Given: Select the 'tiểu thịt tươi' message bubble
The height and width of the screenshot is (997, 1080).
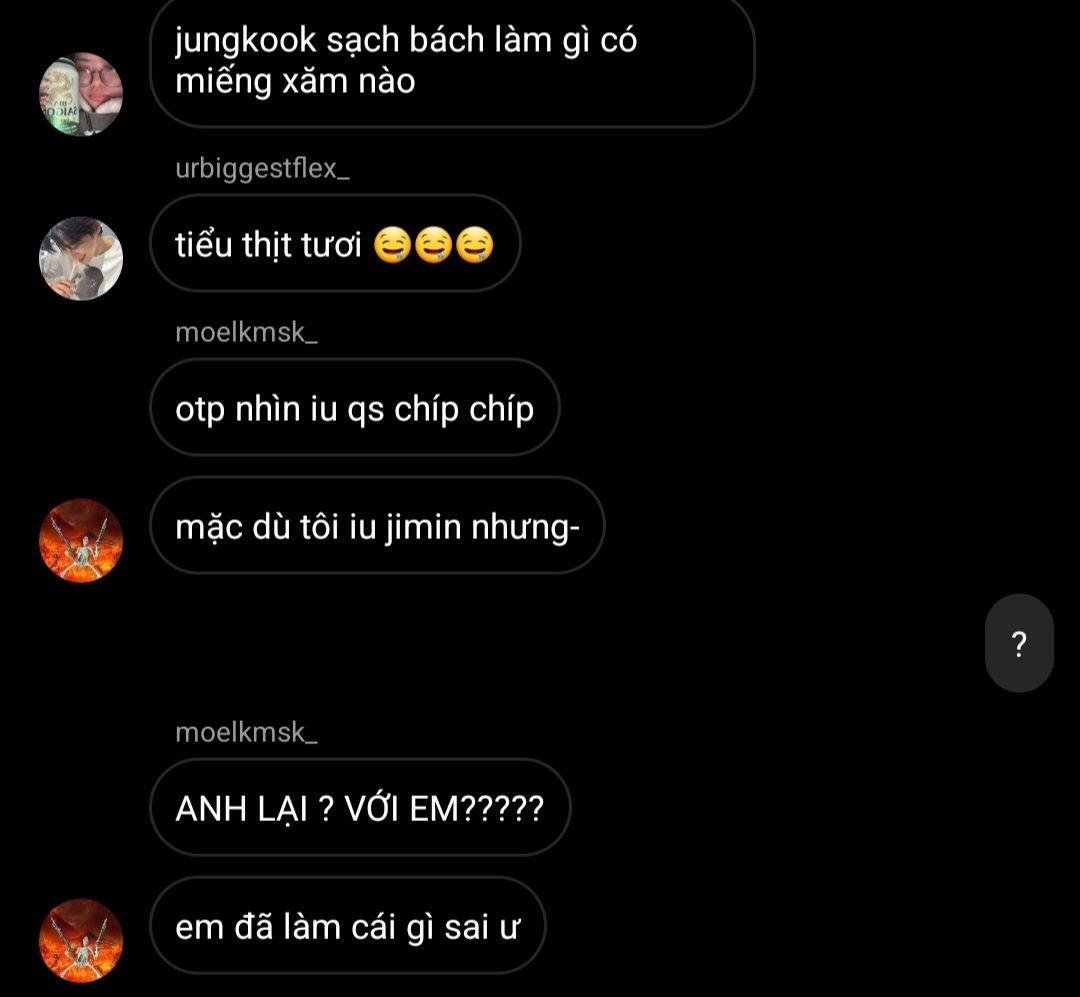Looking at the screenshot, I should tap(335, 243).
